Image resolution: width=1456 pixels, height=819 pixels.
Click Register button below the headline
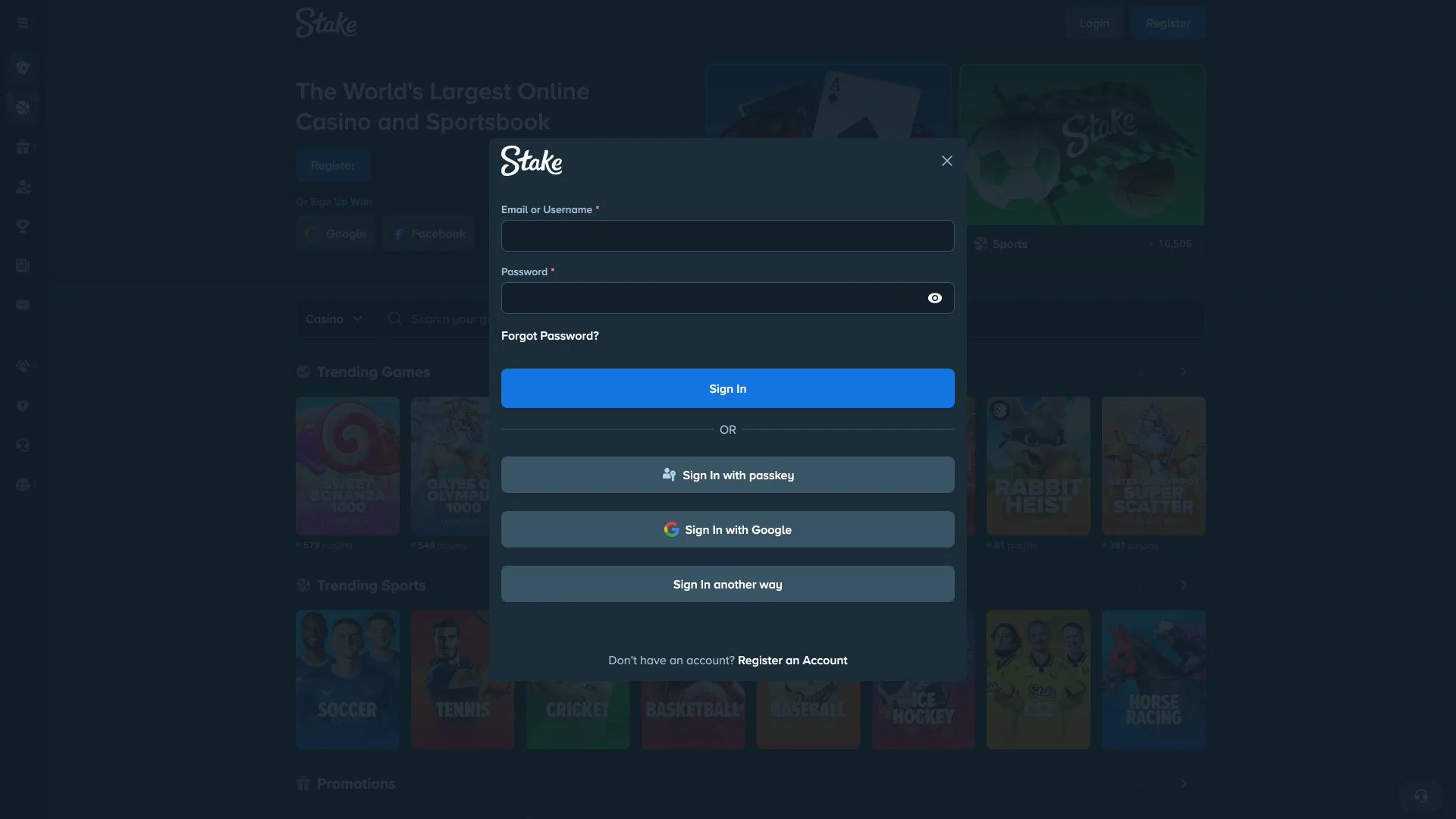tap(333, 165)
